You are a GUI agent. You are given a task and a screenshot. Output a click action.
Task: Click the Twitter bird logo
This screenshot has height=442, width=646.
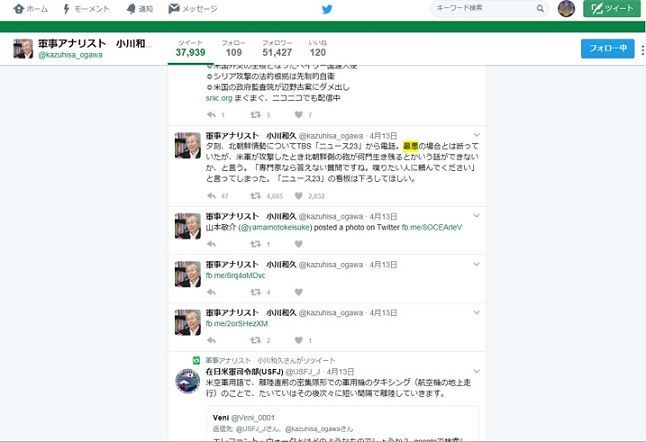(327, 9)
